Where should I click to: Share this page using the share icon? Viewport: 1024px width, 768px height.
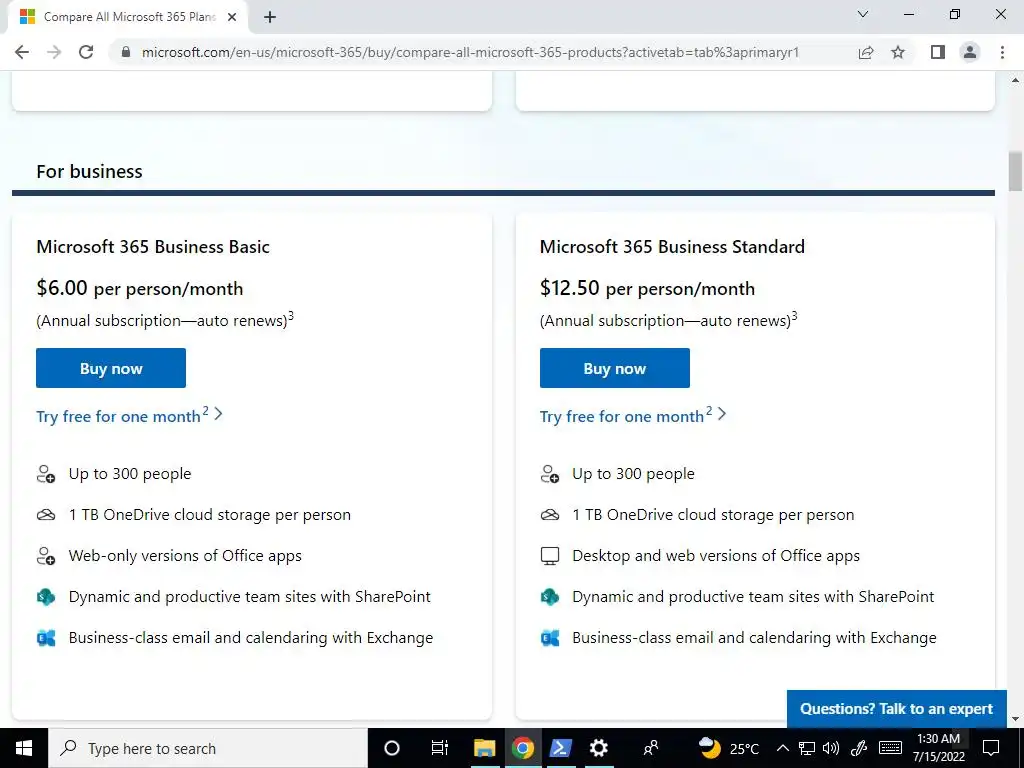pyautogui.click(x=866, y=52)
